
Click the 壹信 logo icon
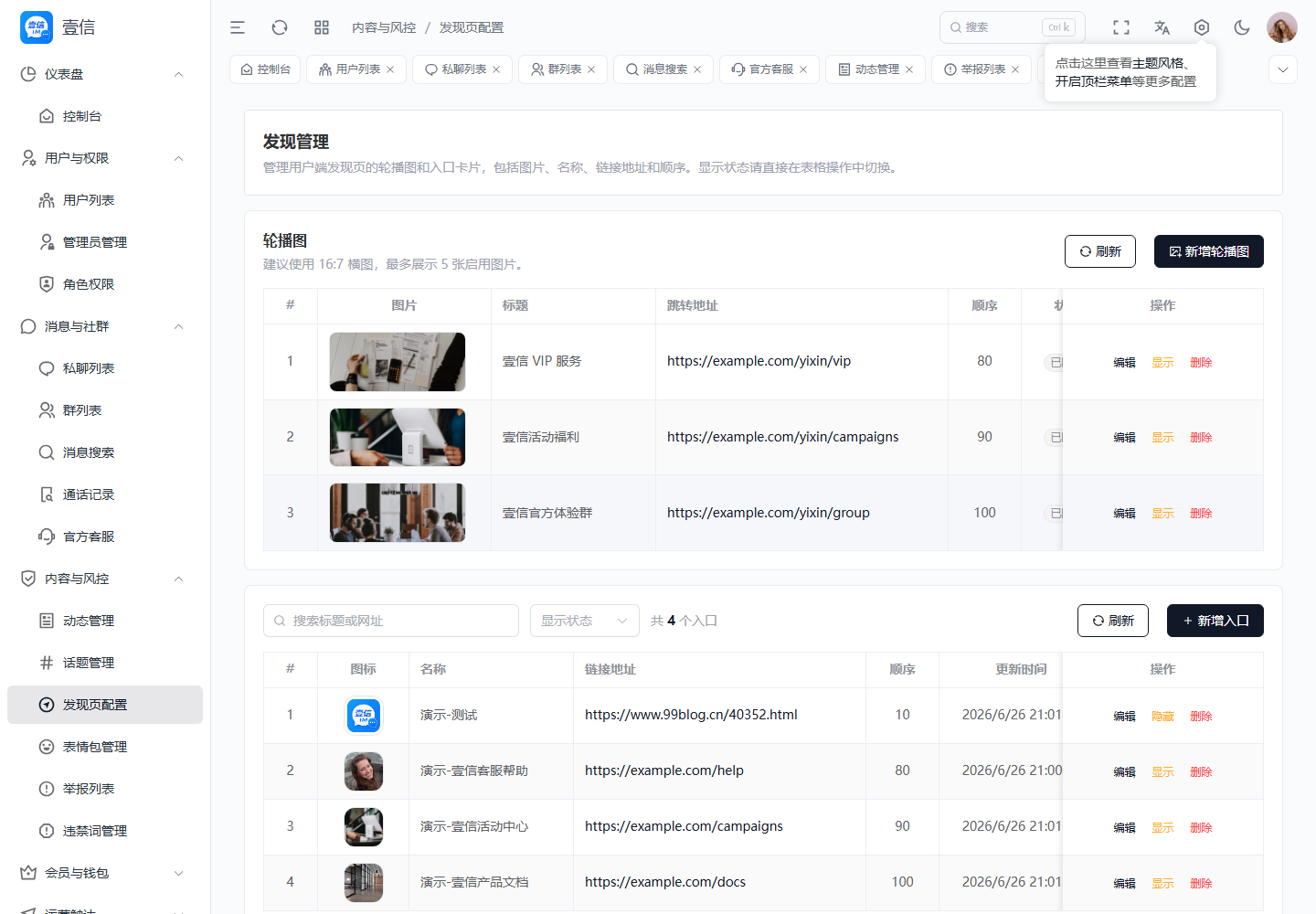37,27
